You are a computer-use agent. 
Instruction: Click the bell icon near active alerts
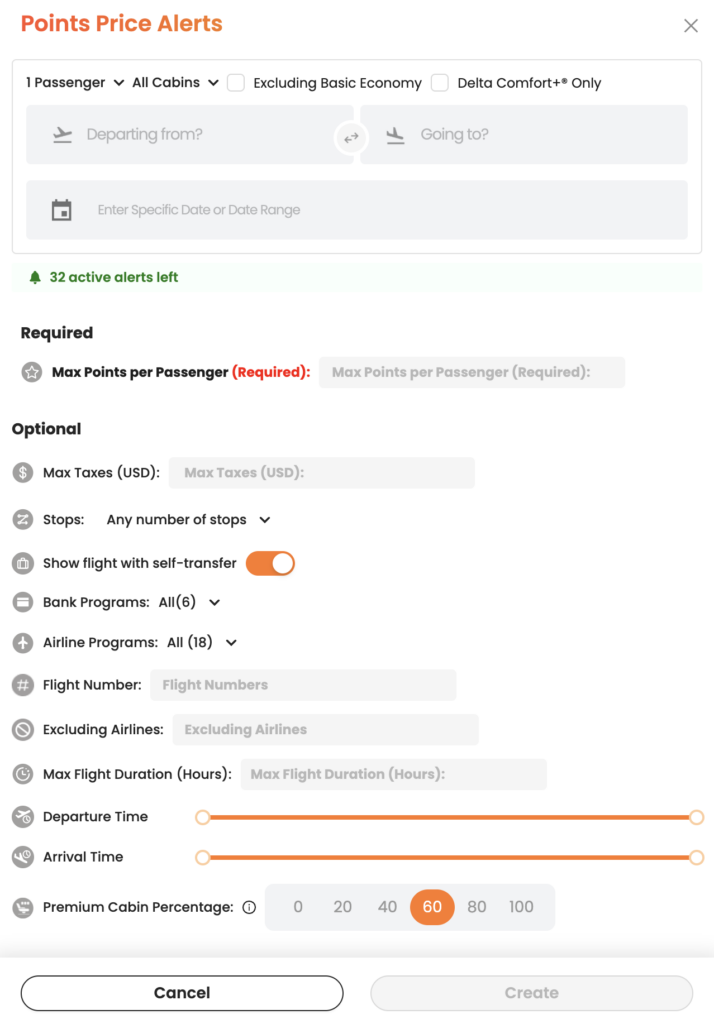coord(35,278)
